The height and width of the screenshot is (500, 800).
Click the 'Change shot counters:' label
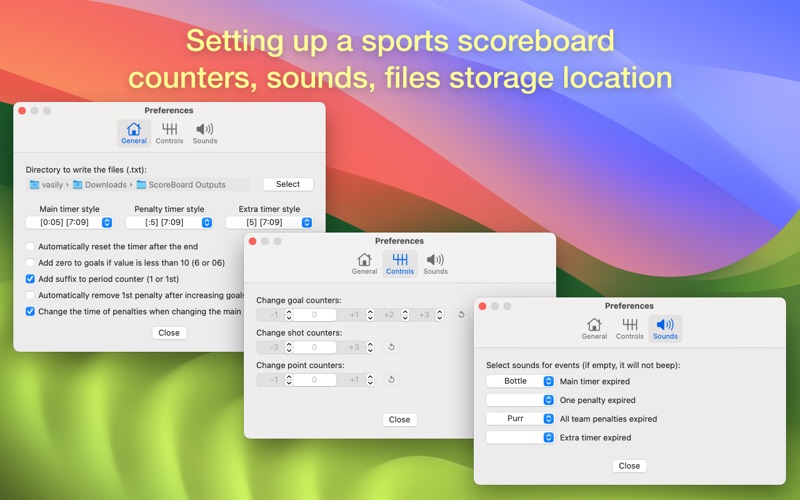(x=299, y=333)
